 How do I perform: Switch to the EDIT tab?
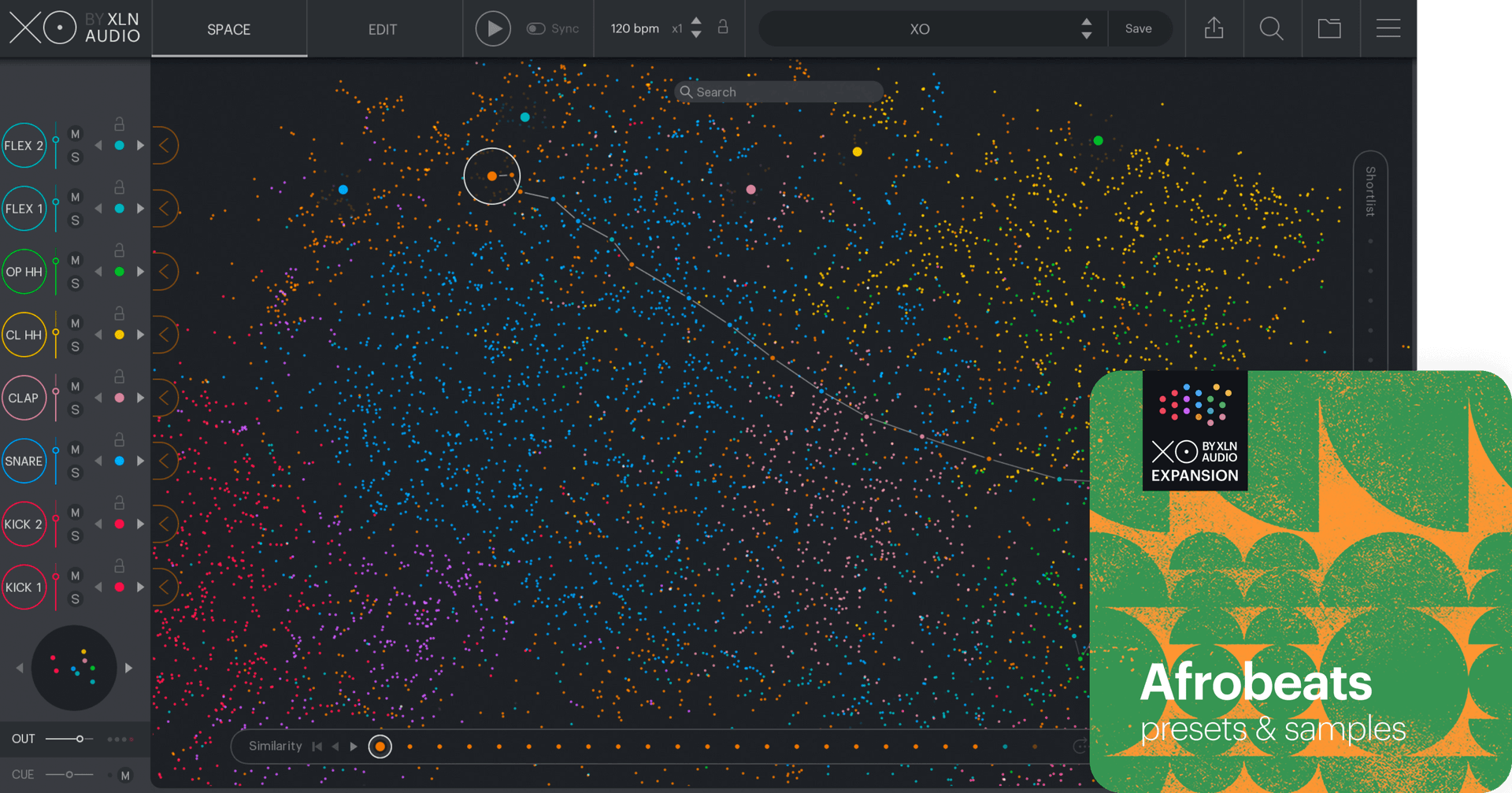[x=383, y=29]
